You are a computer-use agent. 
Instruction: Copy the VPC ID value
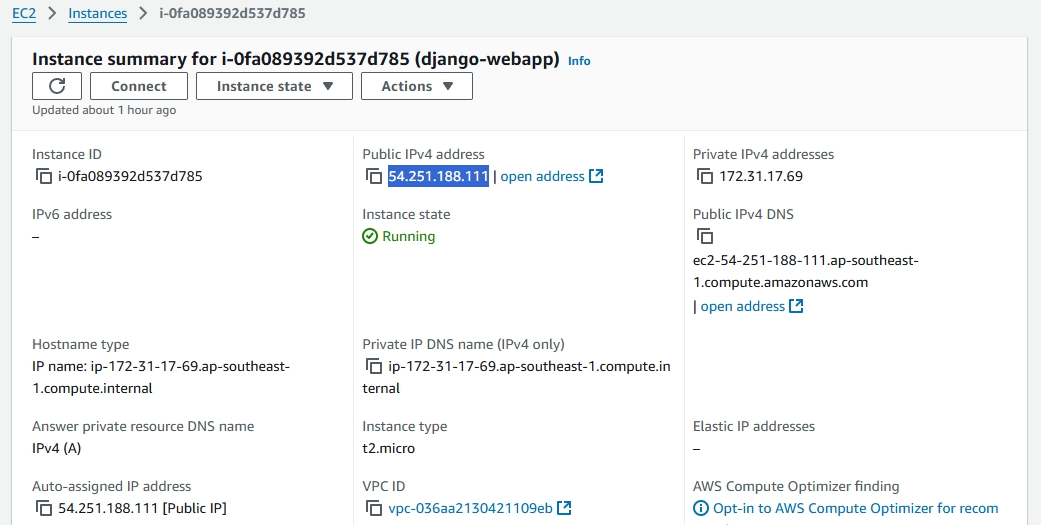pos(374,509)
